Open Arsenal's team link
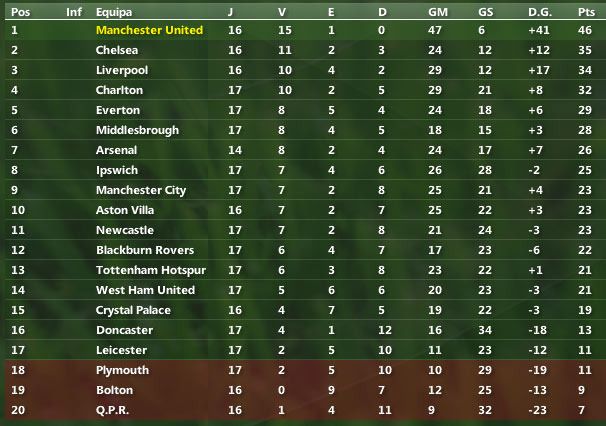Image resolution: width=606 pixels, height=426 pixels. (117, 150)
